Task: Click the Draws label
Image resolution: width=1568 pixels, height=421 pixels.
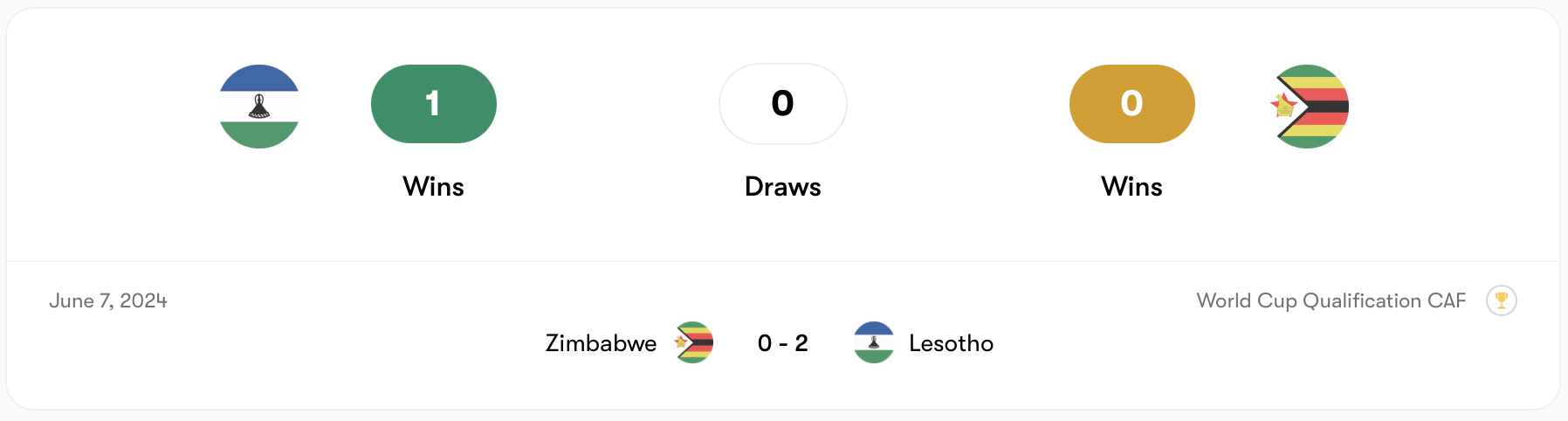Action: (x=782, y=187)
